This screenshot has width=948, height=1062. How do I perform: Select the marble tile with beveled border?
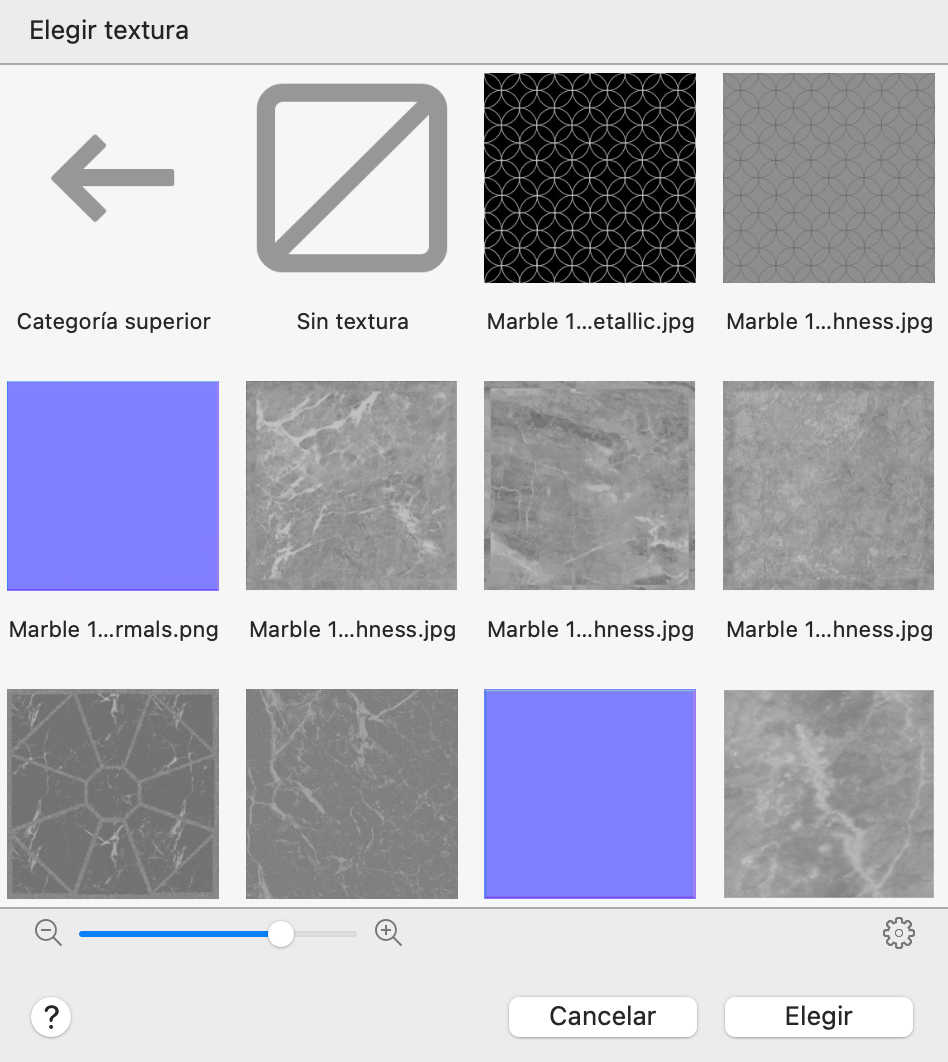click(x=590, y=485)
